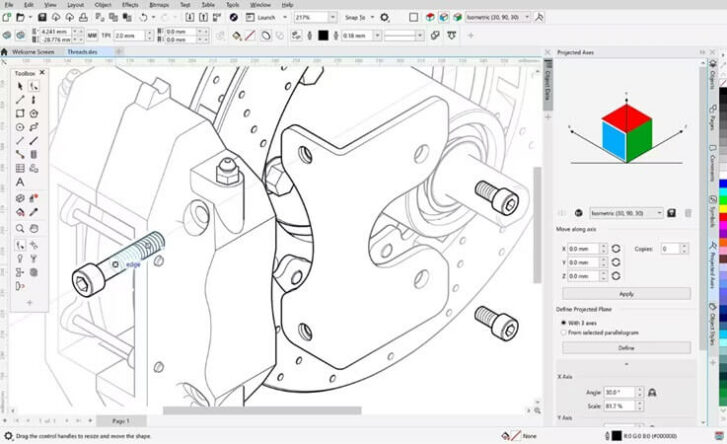727x444 pixels.
Task: Select the Polygon tool in Toolbox
Action: (34, 113)
